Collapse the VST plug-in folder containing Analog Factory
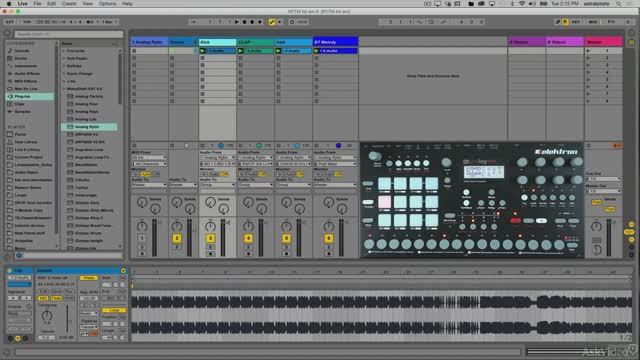Screen dimensions: 640x360 tap(64, 89)
